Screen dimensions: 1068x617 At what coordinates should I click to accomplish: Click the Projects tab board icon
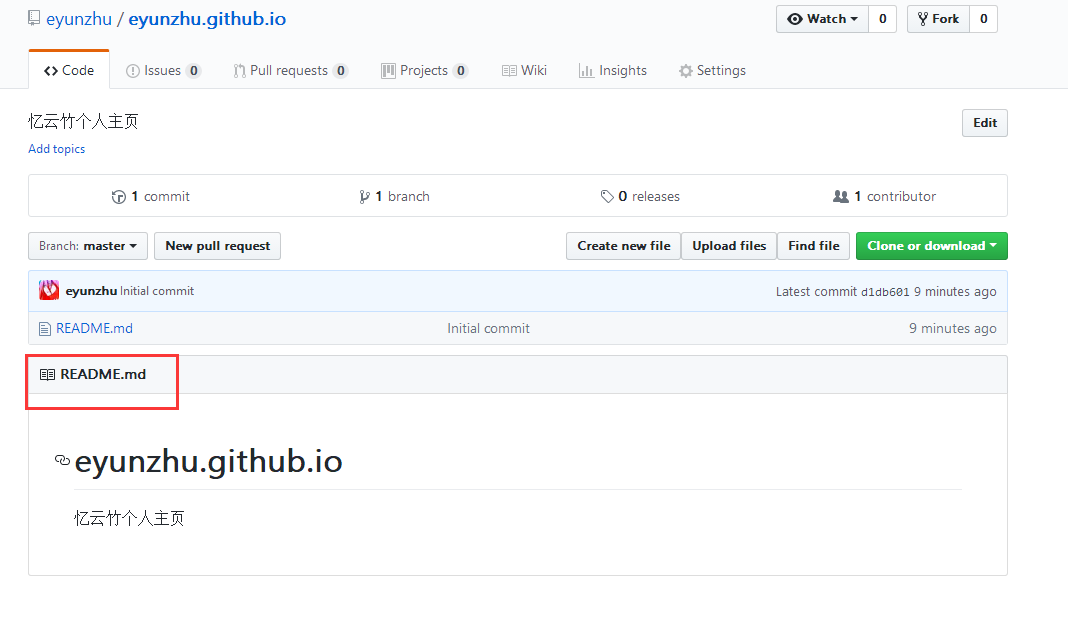click(x=388, y=71)
